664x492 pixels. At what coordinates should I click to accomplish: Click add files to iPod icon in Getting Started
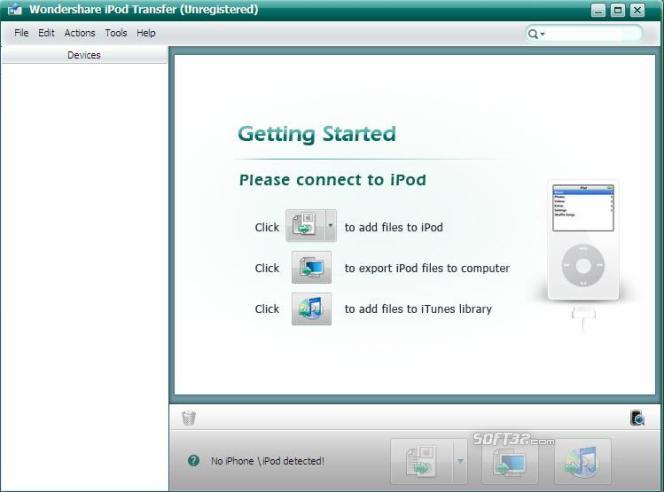[305, 225]
